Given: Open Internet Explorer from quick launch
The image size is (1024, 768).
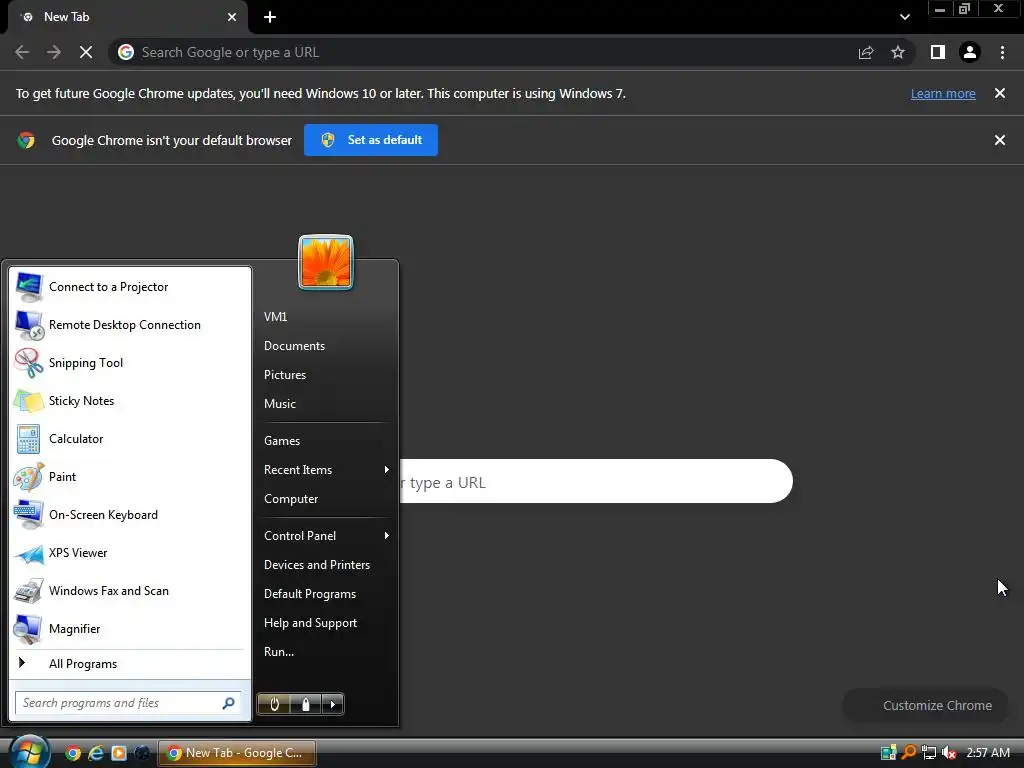Looking at the screenshot, I should click(96, 753).
